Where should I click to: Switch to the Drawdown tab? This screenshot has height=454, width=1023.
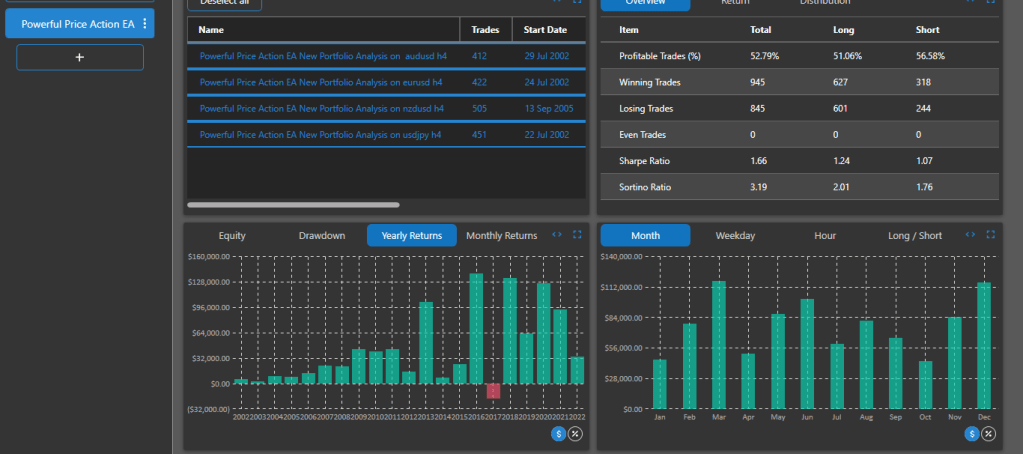tap(321, 236)
